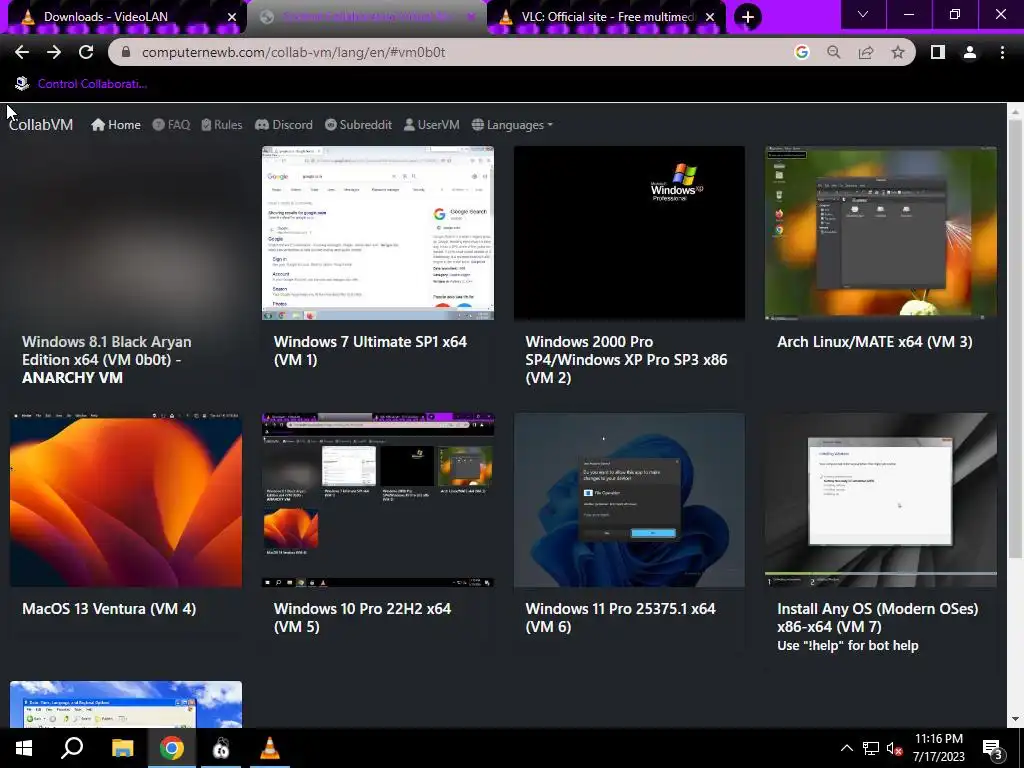Open Windows taskbar search

(72, 748)
